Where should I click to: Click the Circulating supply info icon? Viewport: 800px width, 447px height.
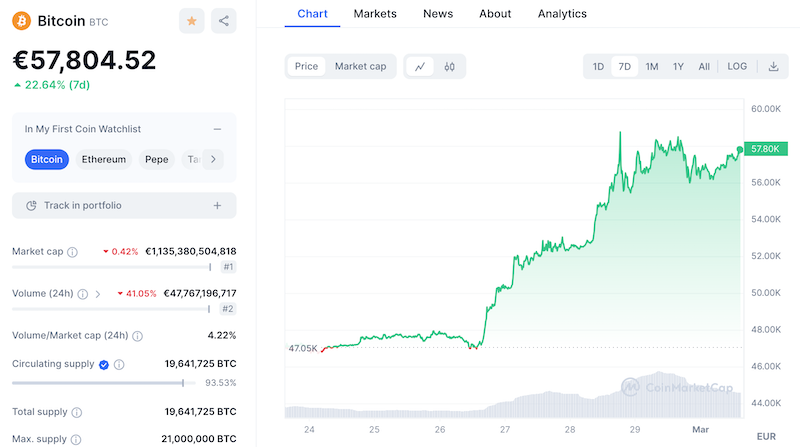pyautogui.click(x=119, y=364)
